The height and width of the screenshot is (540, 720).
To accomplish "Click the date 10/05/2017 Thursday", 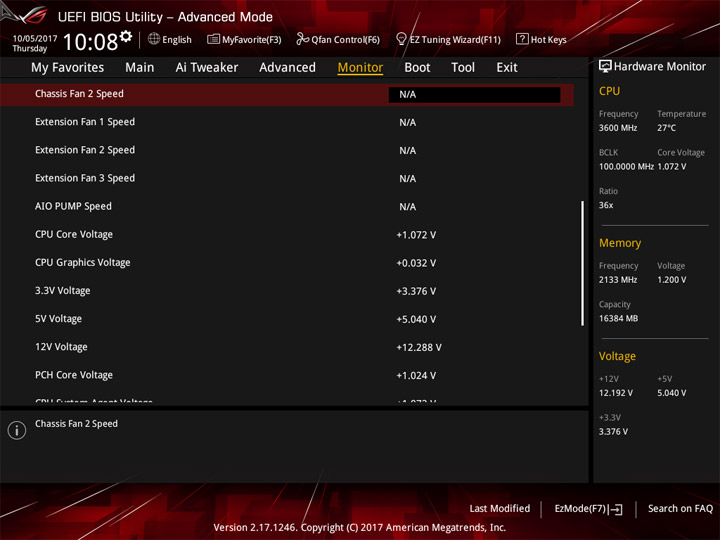I will coord(34,44).
